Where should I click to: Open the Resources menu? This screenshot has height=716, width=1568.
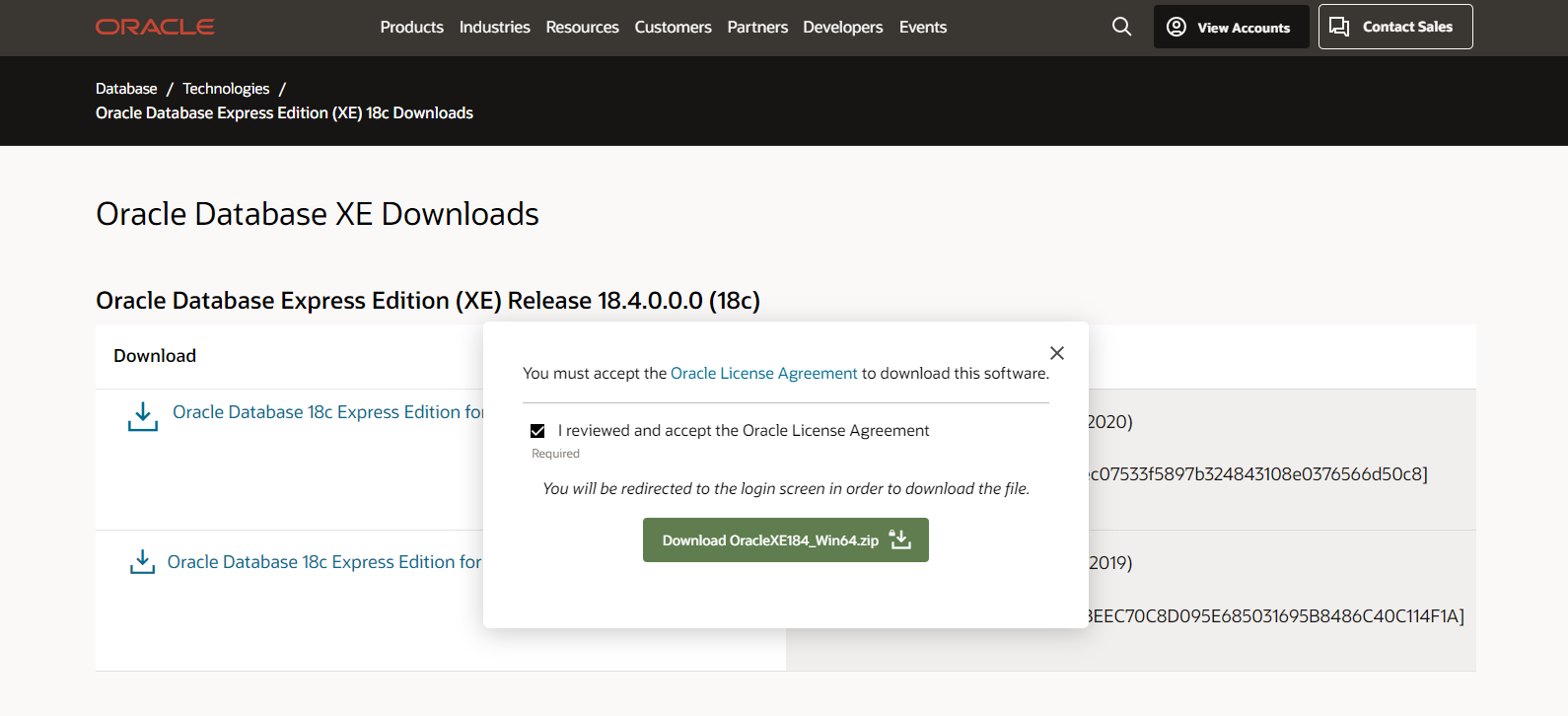coord(582,28)
